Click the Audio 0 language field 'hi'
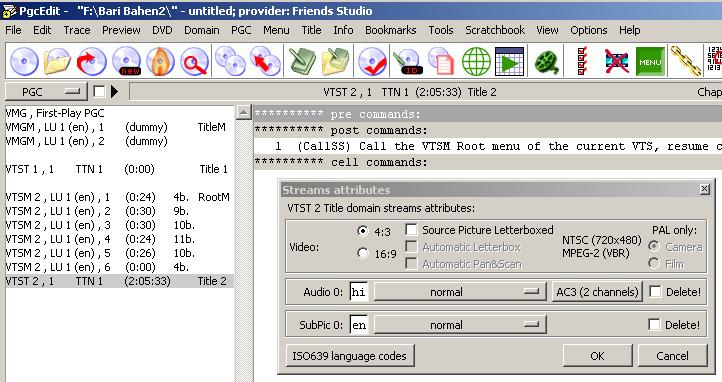This screenshot has width=722, height=382. tap(358, 292)
